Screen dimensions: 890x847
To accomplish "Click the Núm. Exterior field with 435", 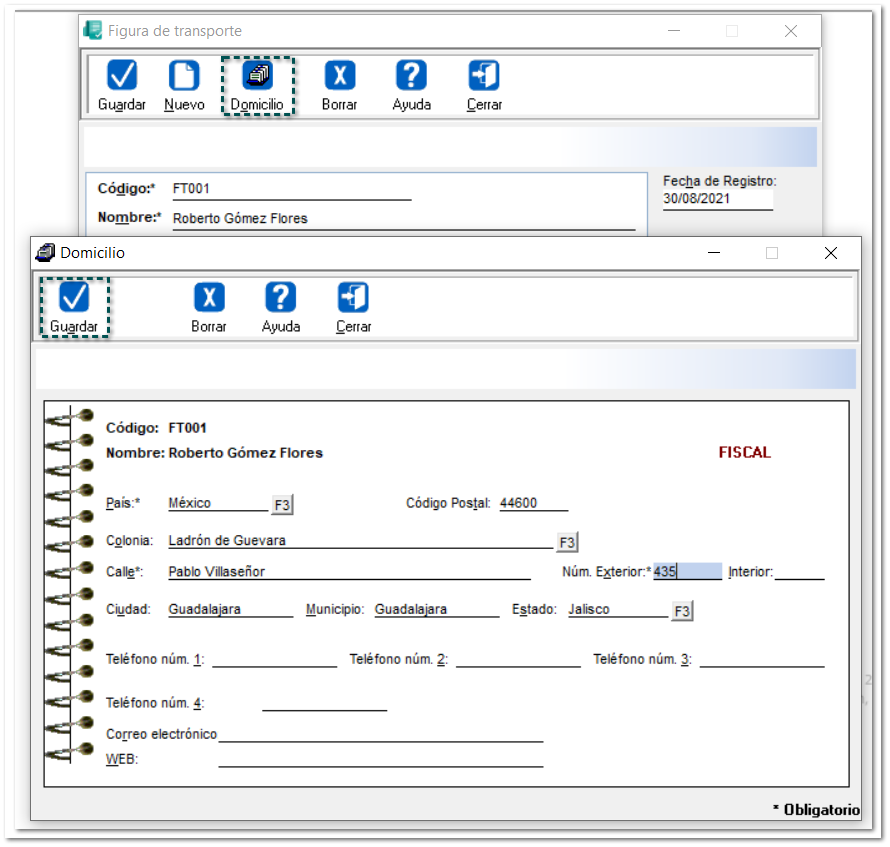I will (x=687, y=571).
